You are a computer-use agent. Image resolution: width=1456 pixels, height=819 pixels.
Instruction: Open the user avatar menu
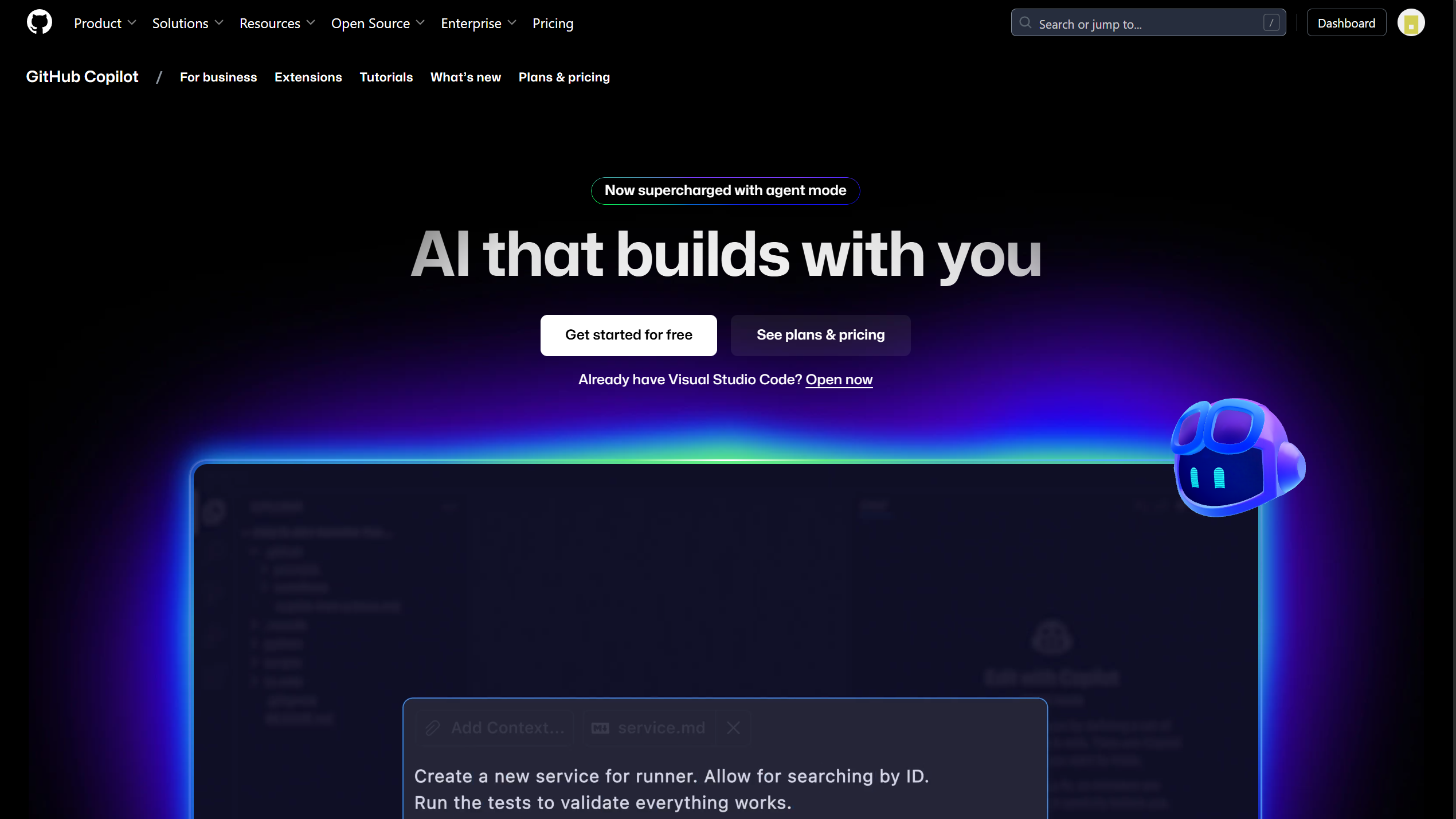tap(1411, 23)
